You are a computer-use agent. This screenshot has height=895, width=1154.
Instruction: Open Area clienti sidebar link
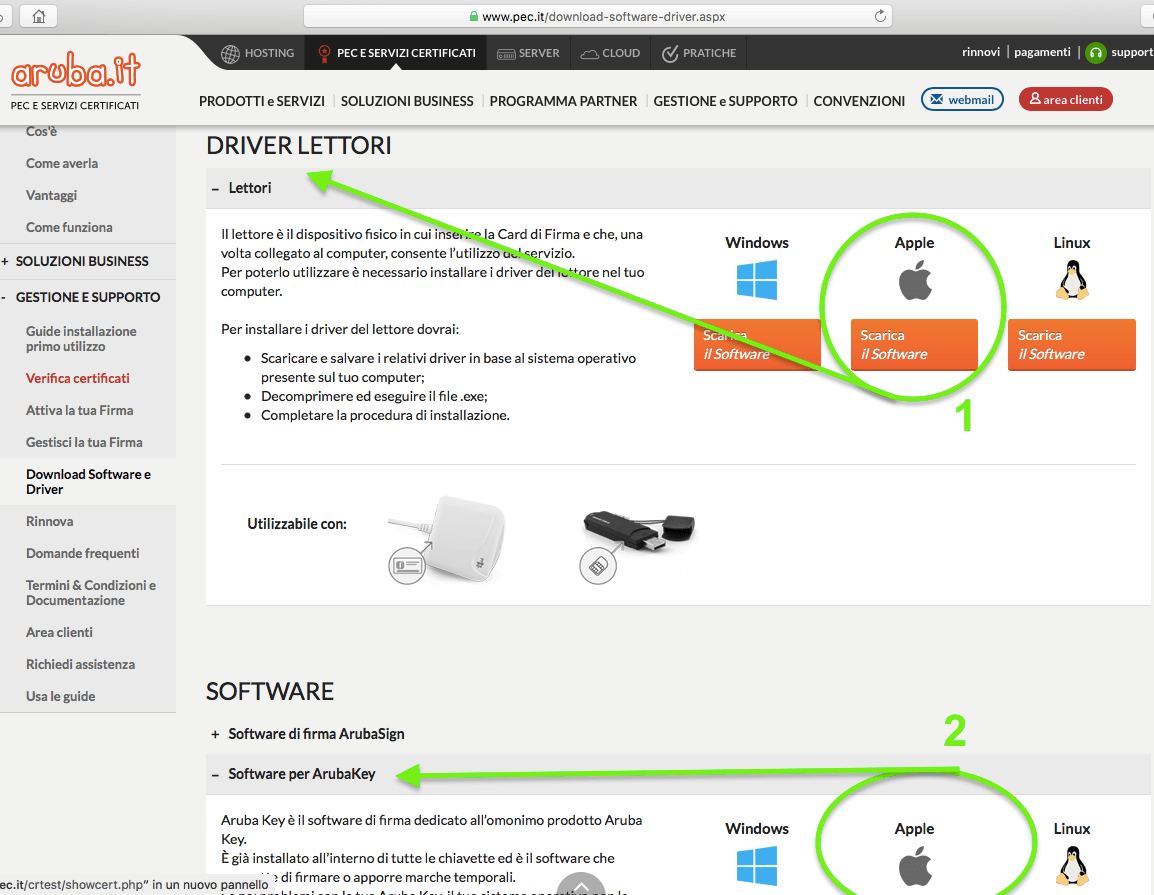pos(59,632)
